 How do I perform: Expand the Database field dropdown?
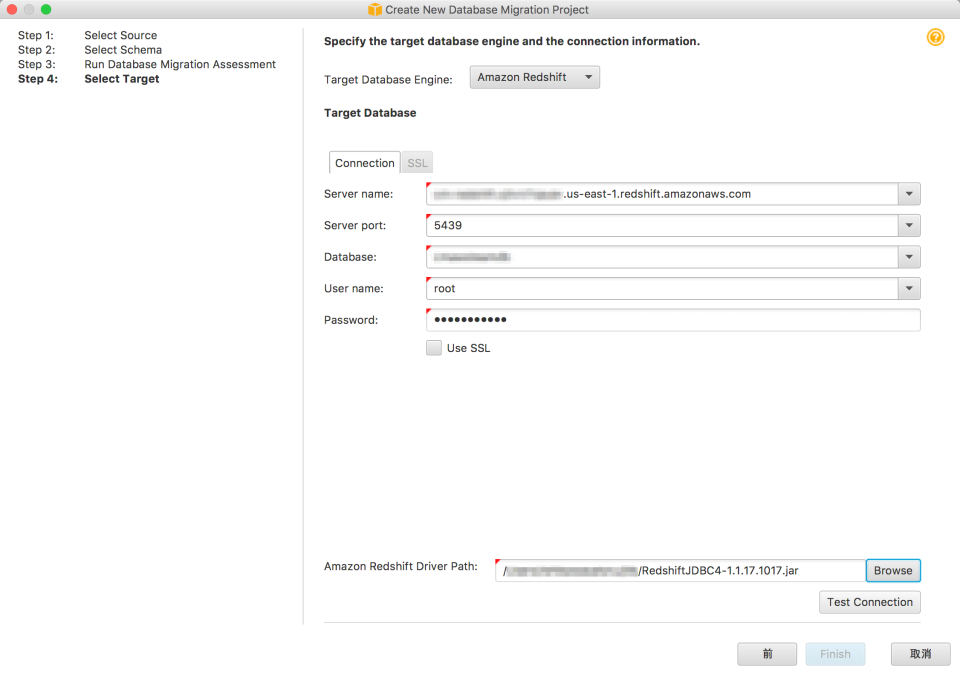(909, 257)
